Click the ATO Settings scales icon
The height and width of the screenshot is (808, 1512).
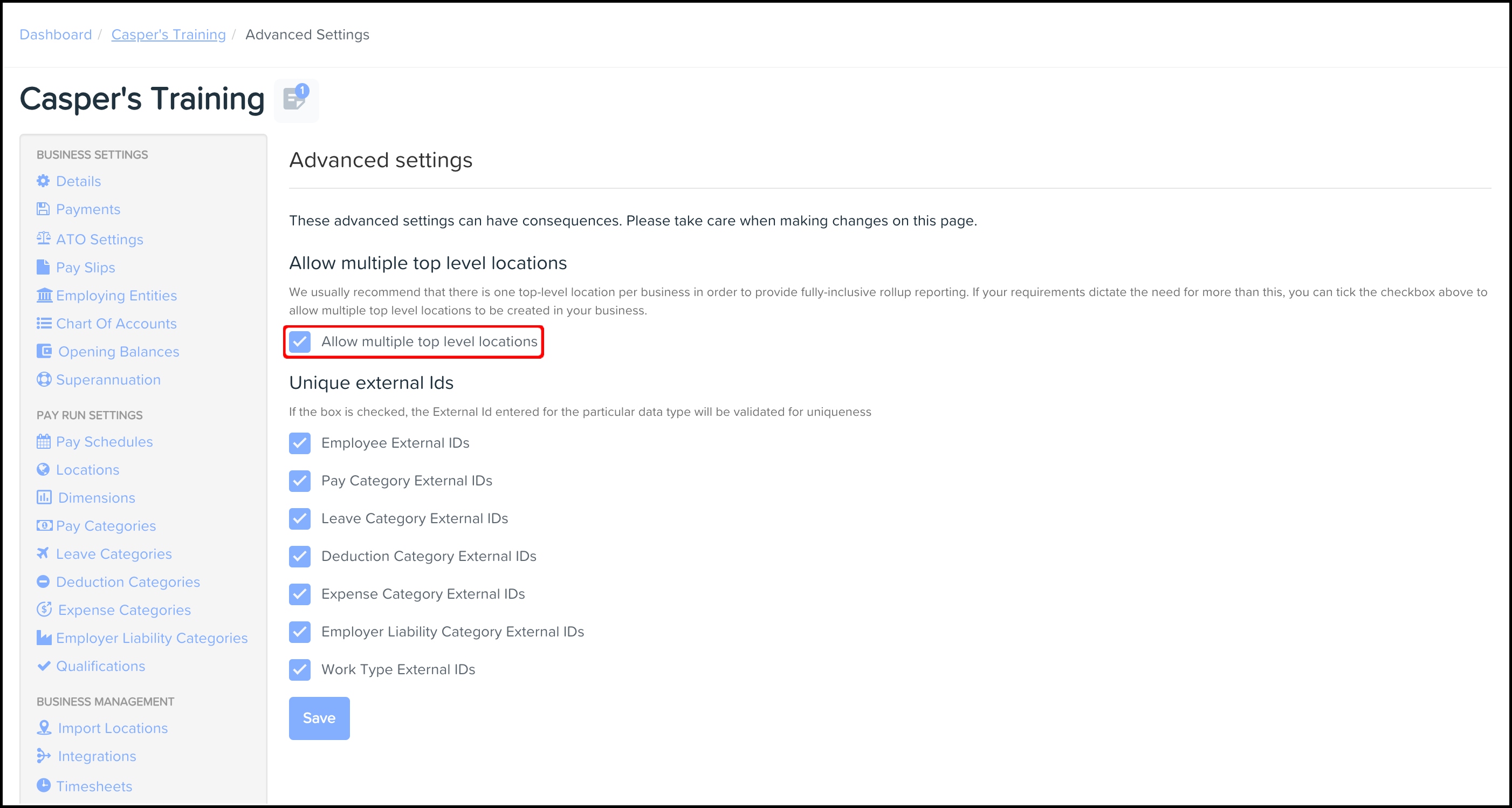(x=44, y=238)
